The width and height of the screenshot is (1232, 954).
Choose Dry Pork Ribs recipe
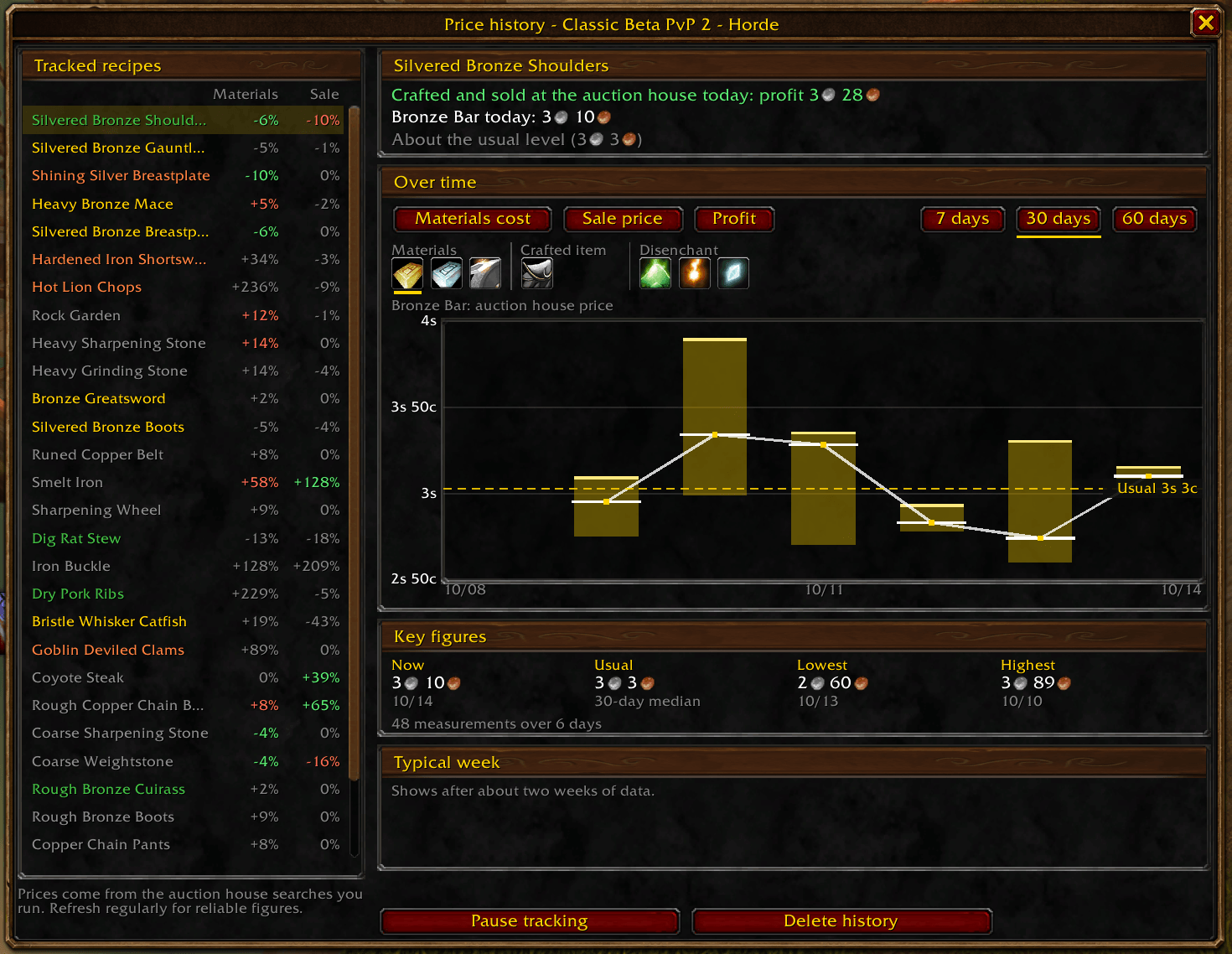(x=185, y=594)
